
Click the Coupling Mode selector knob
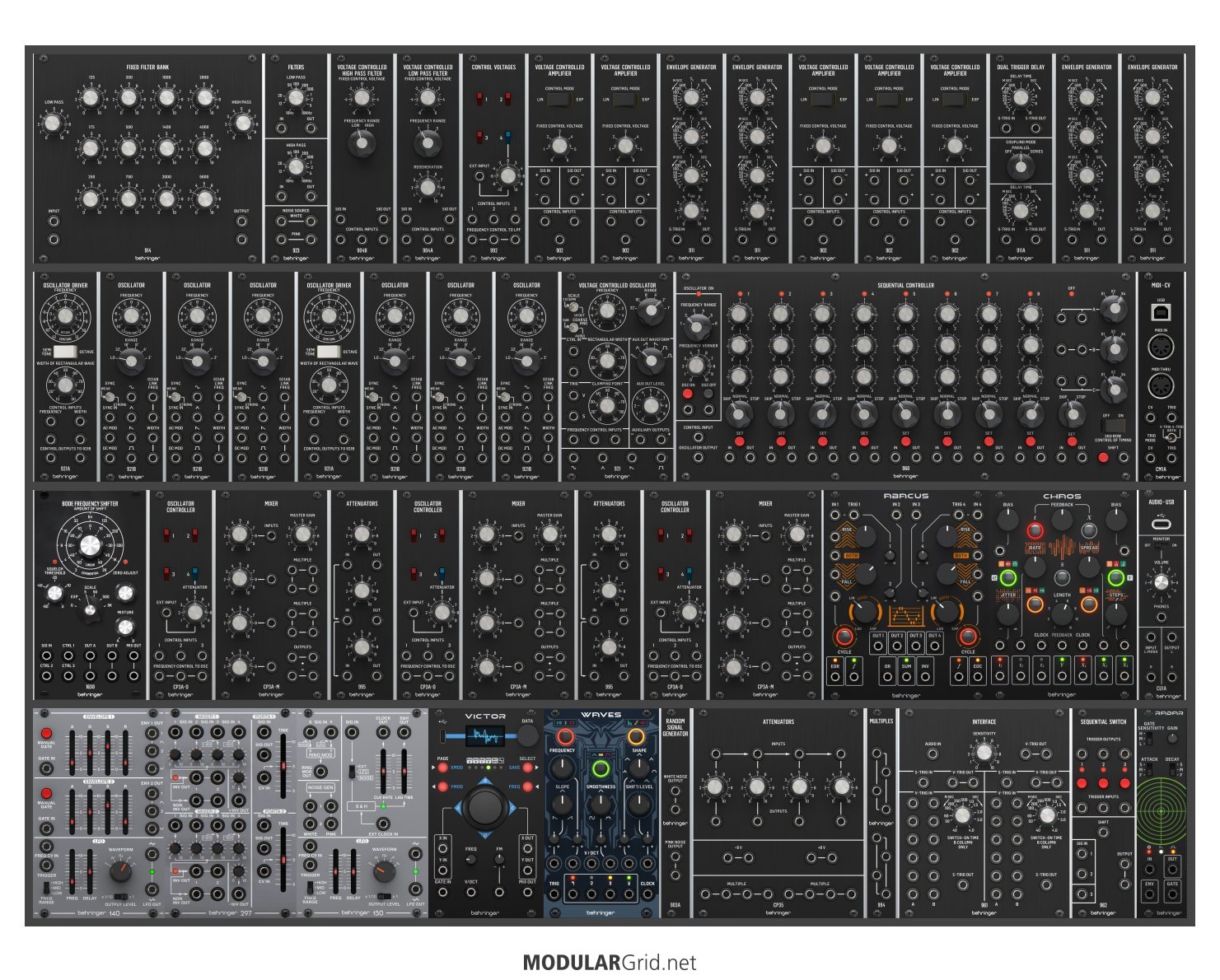[x=1021, y=167]
